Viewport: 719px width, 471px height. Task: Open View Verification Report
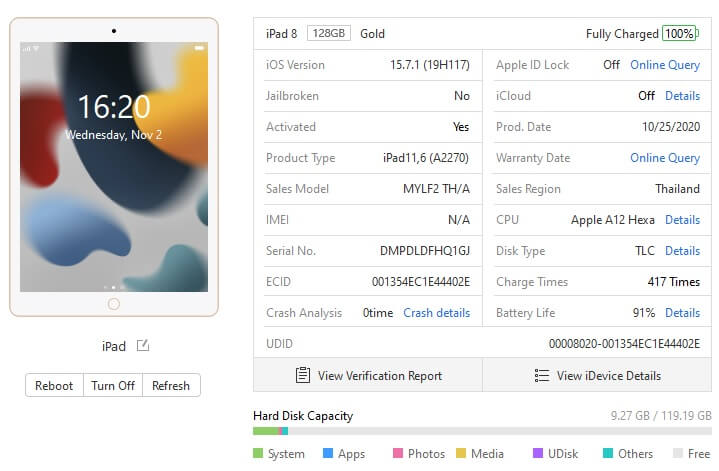(368, 376)
